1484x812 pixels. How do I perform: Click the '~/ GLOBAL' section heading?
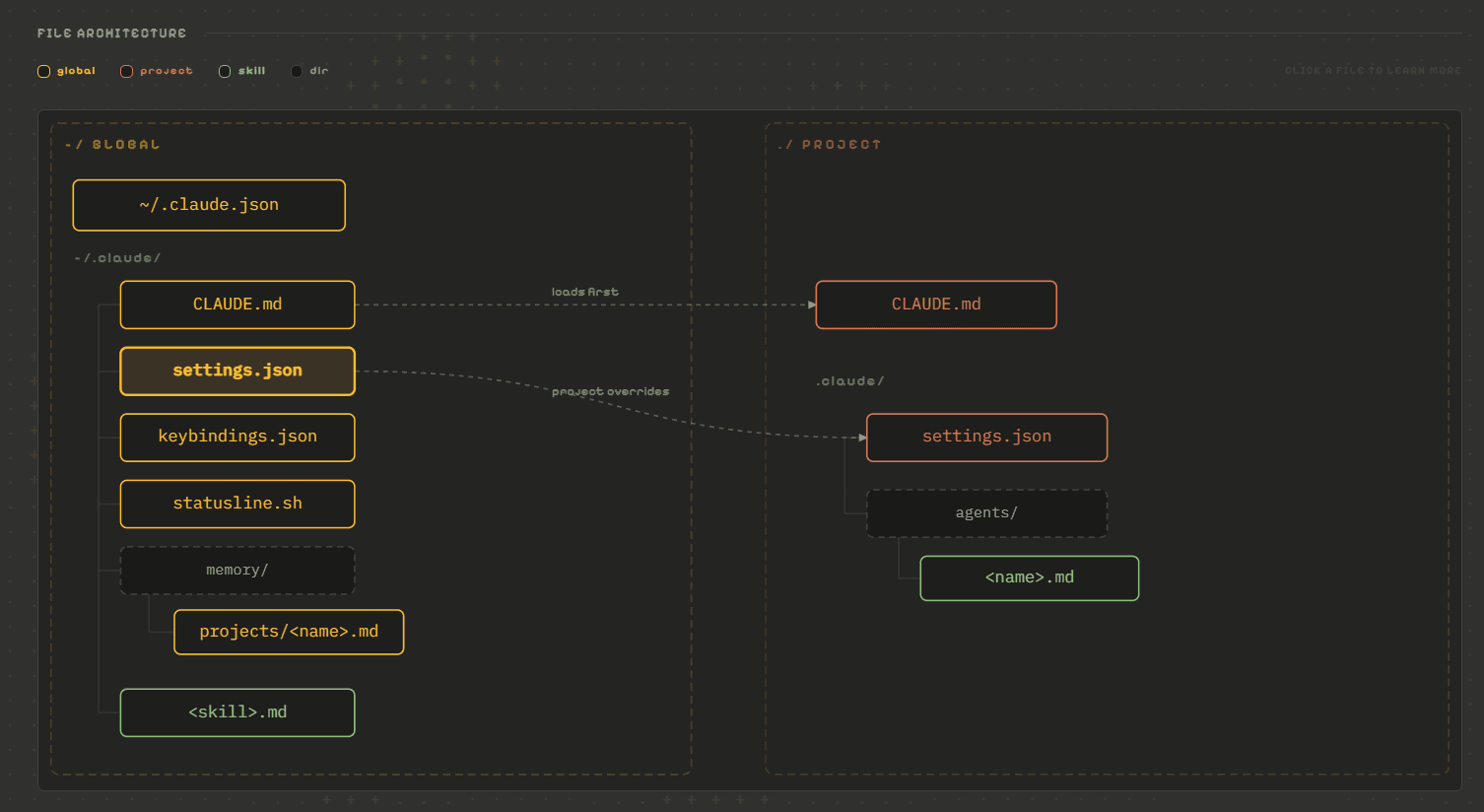click(111, 145)
